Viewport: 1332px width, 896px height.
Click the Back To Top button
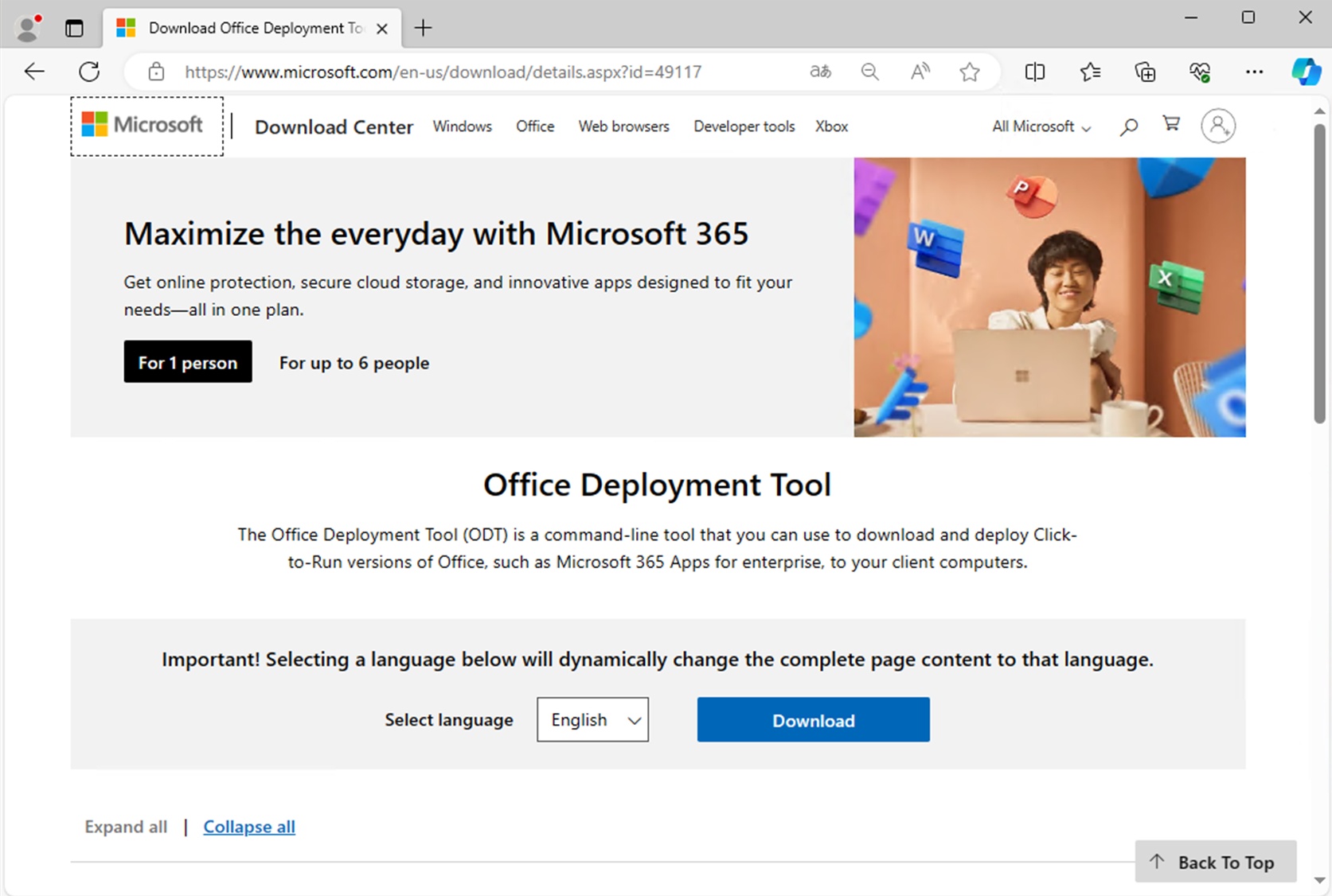pyautogui.click(x=1216, y=862)
